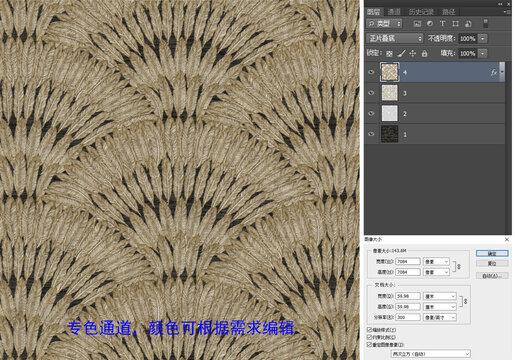Screen dimensions: 515x360
Task: Select layer 2 thumbnail
Action: click(x=390, y=113)
